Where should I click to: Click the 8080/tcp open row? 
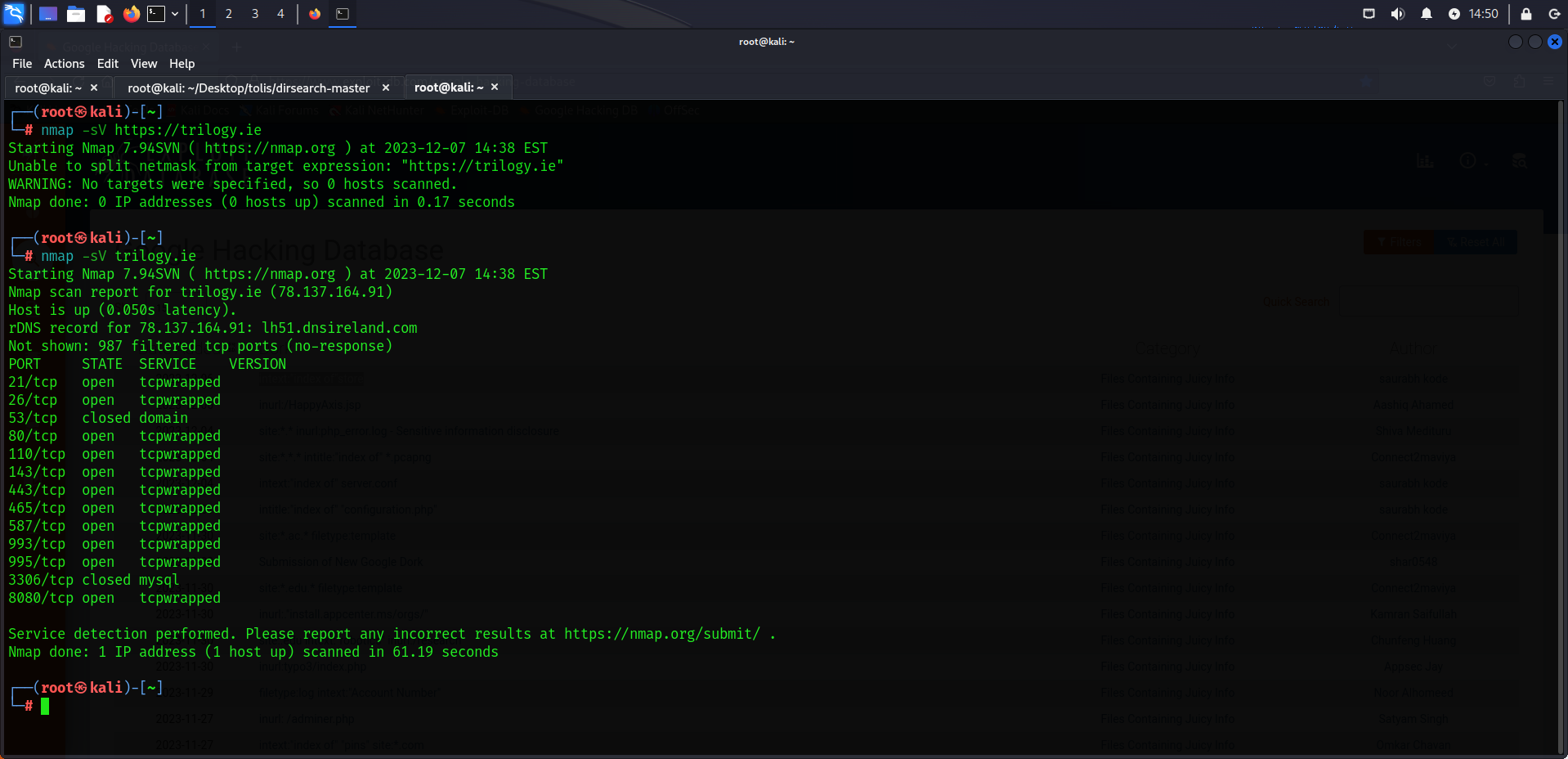[x=114, y=598]
